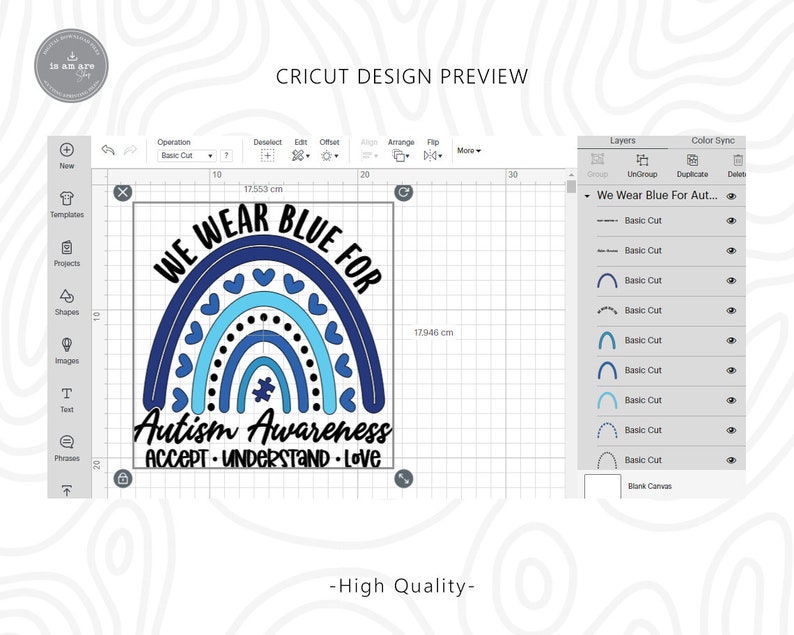Click the rotate handle on selection
Screen dimensions: 794x635
[404, 192]
